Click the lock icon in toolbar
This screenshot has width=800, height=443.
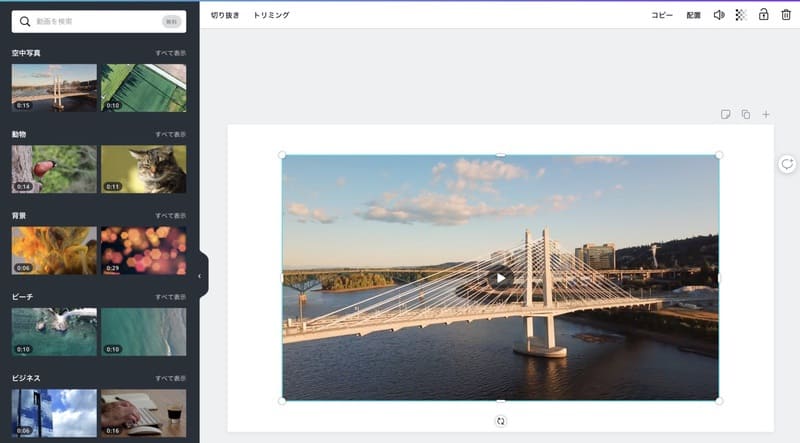pyautogui.click(x=764, y=15)
